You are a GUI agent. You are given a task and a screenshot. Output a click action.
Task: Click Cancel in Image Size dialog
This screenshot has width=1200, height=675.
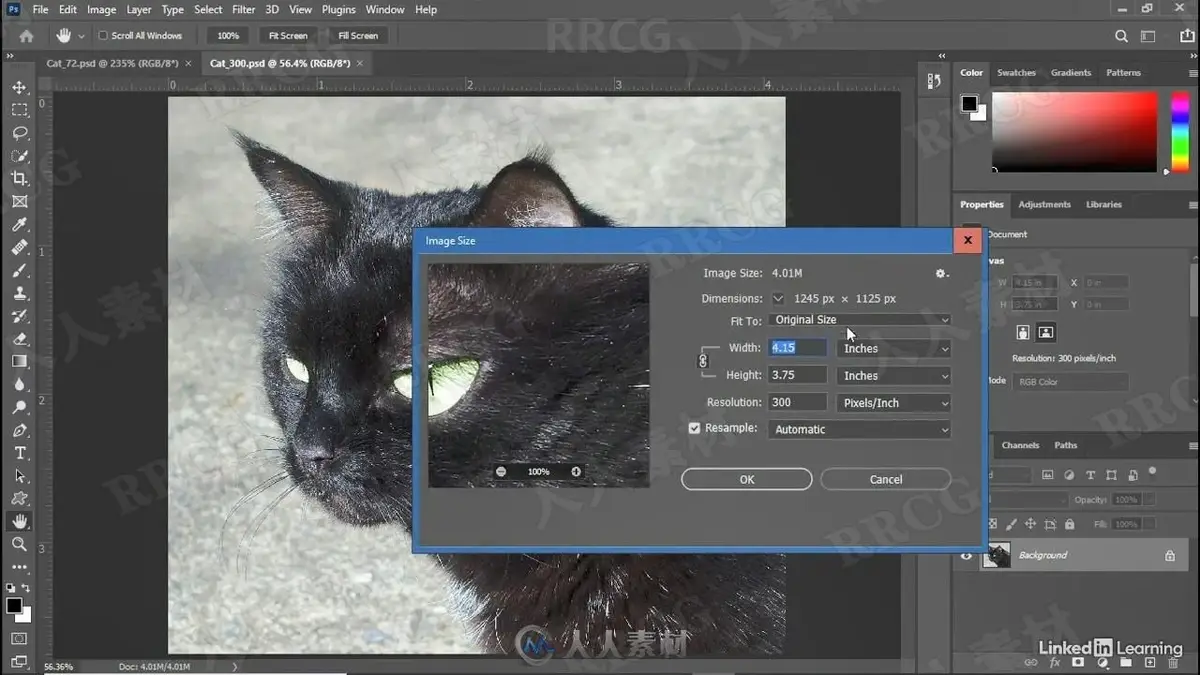point(886,479)
